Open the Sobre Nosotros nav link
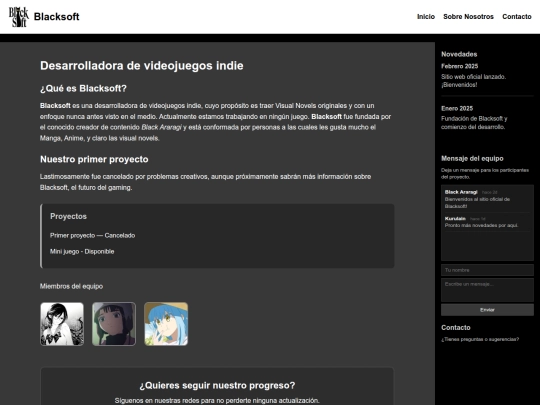This screenshot has width=540, height=405. [468, 17]
